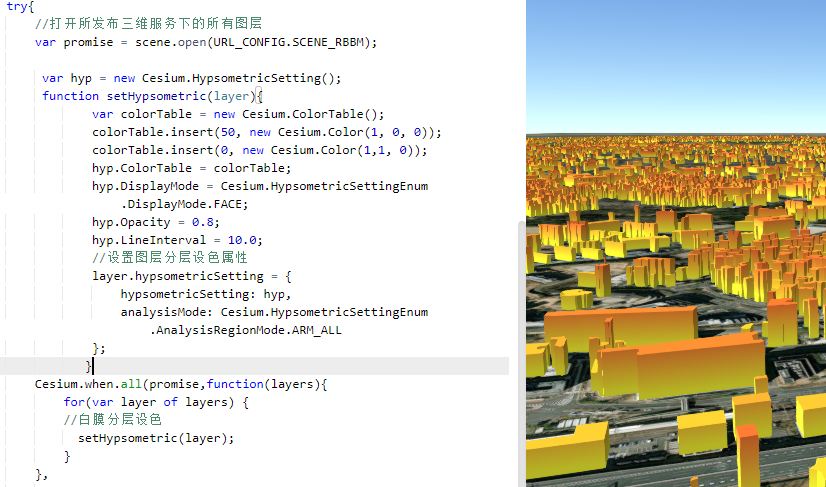Click the Cesium.when.all call line
The width and height of the screenshot is (826, 487).
point(180,384)
